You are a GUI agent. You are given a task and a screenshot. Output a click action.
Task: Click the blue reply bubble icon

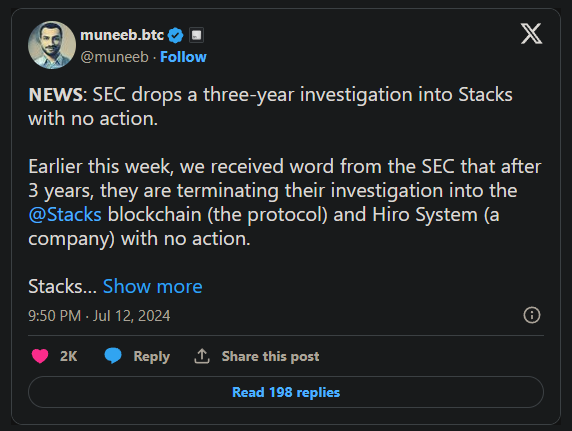113,356
